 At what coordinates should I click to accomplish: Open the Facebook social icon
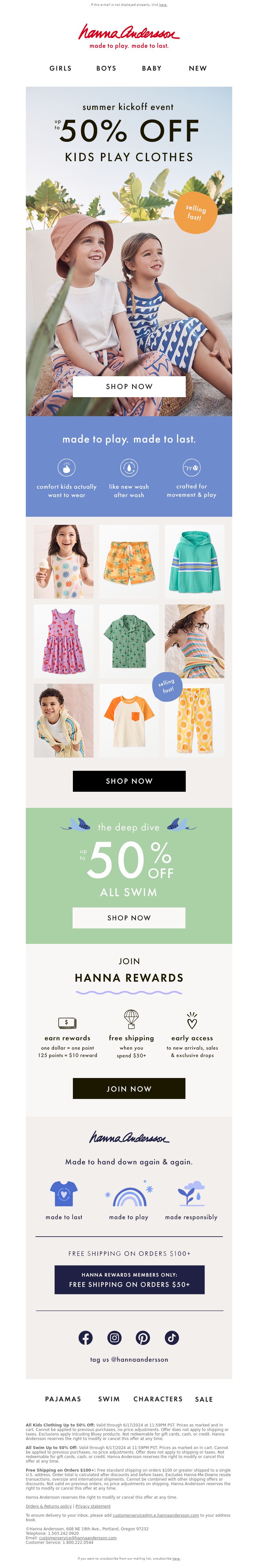(x=86, y=1337)
